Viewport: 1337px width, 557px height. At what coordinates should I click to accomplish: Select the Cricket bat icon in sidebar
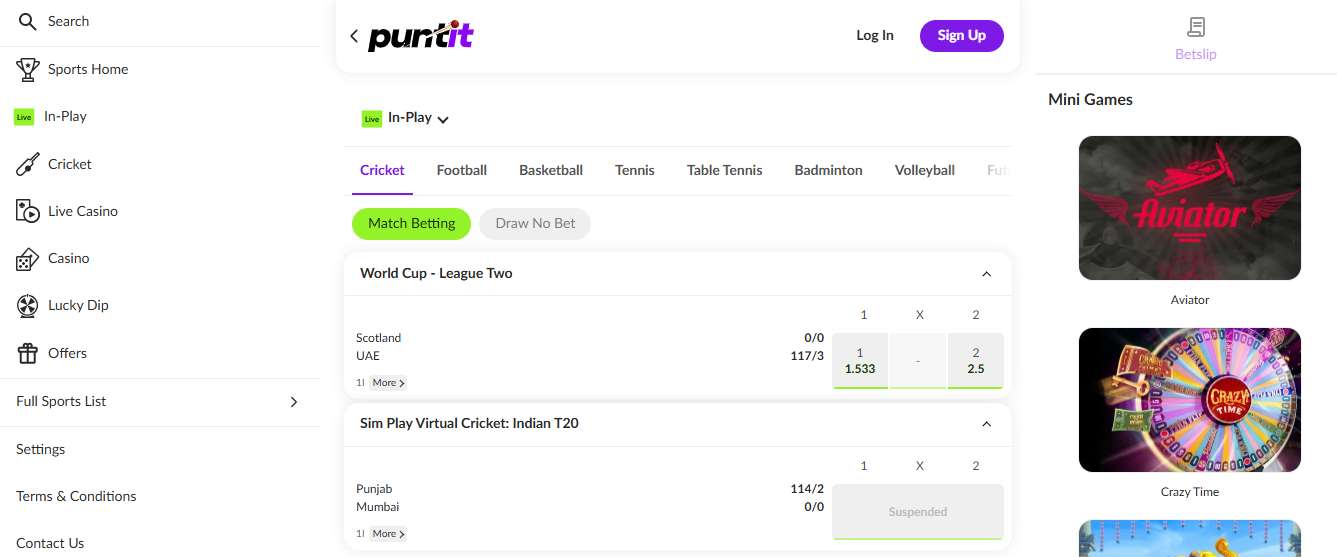pyautogui.click(x=27, y=164)
